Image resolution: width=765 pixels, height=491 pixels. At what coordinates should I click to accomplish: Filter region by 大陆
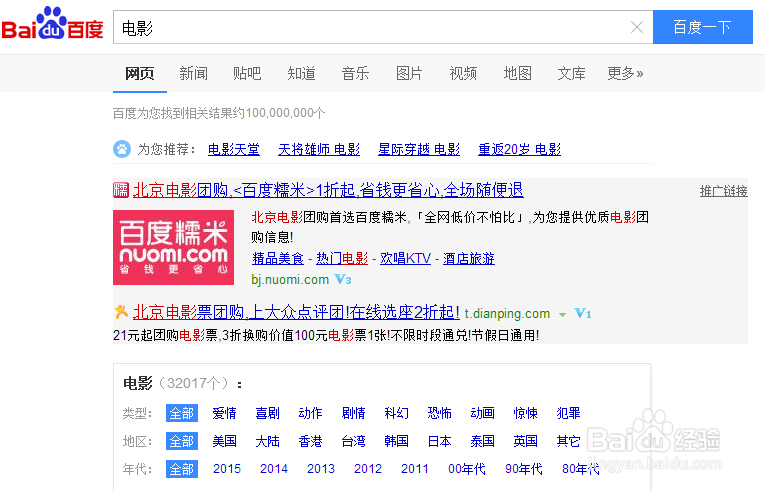[267, 441]
